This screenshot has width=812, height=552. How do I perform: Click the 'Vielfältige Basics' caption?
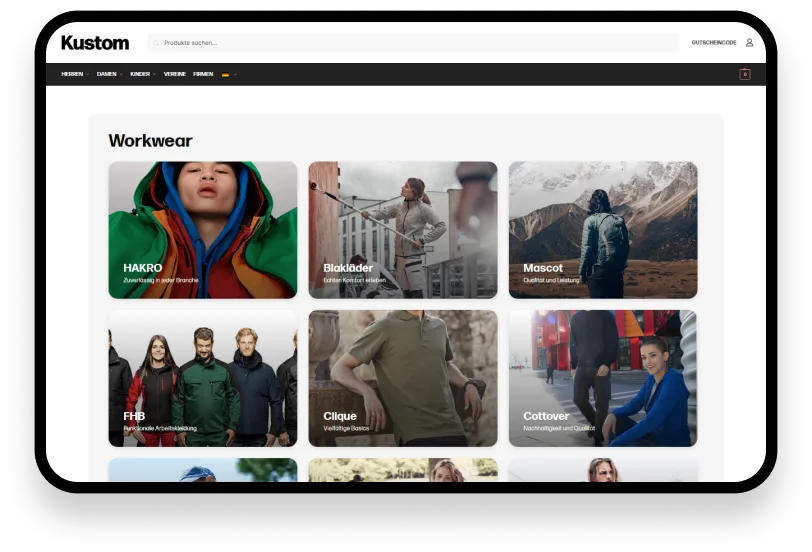click(x=346, y=428)
